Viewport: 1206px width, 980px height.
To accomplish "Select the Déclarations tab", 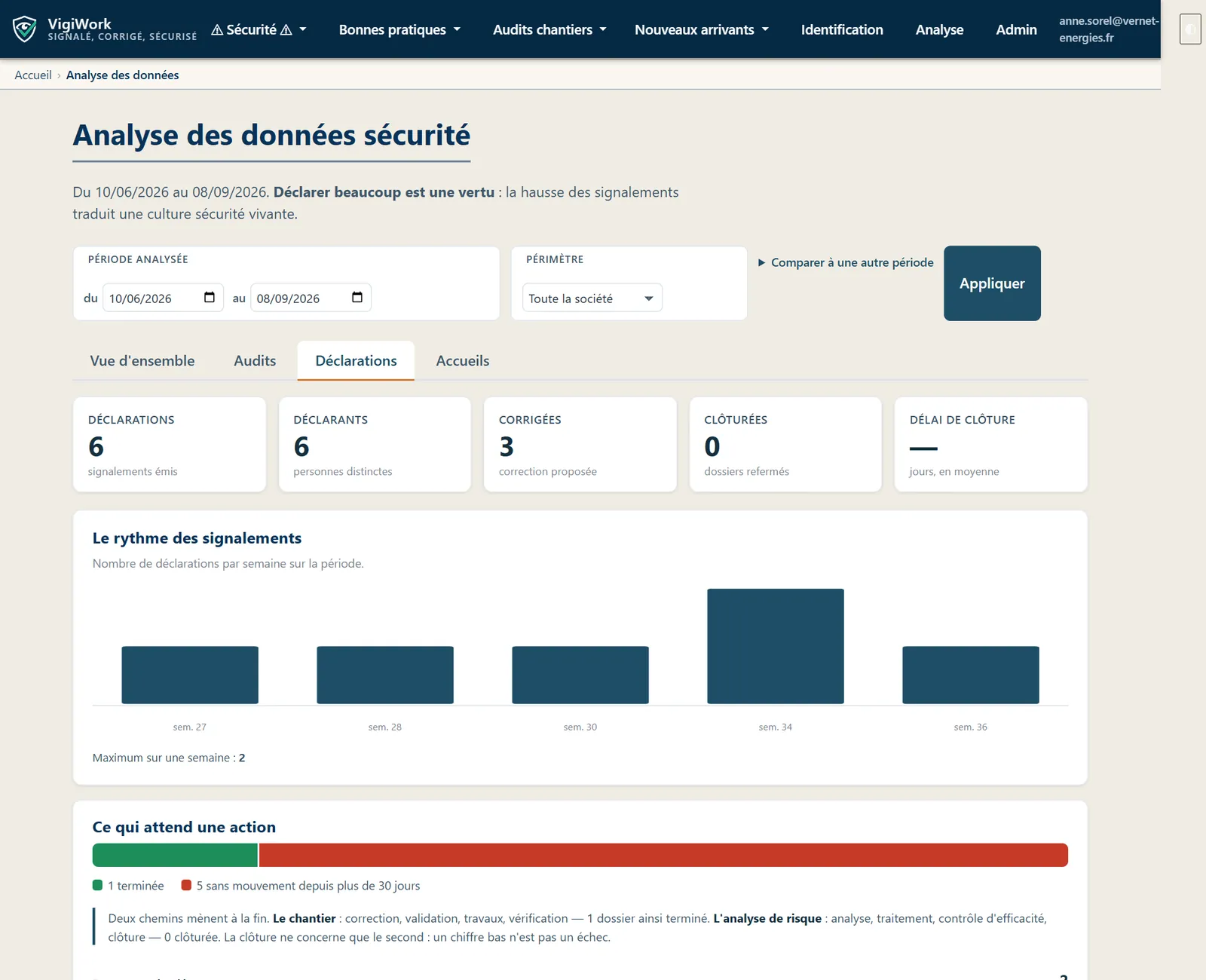I will (356, 360).
